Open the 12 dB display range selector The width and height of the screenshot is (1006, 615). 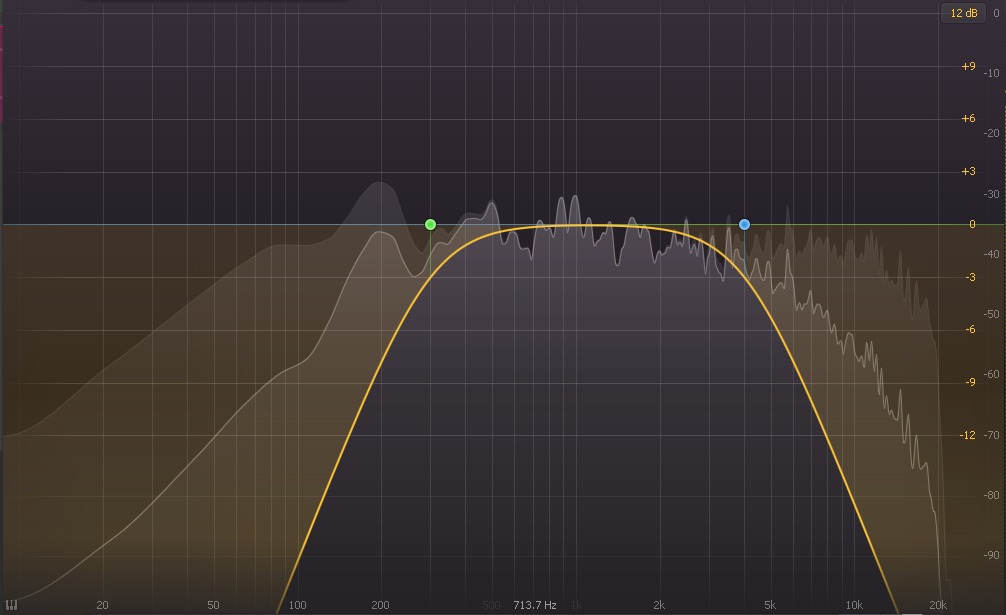point(963,13)
